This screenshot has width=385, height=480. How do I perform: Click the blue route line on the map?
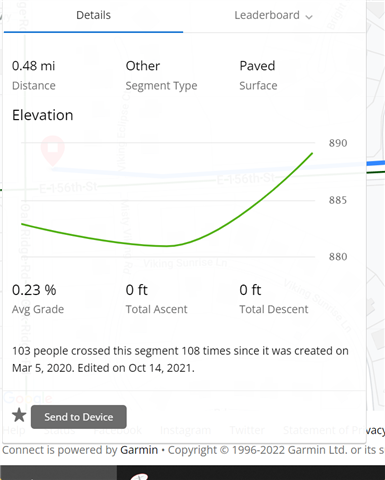tap(376, 163)
